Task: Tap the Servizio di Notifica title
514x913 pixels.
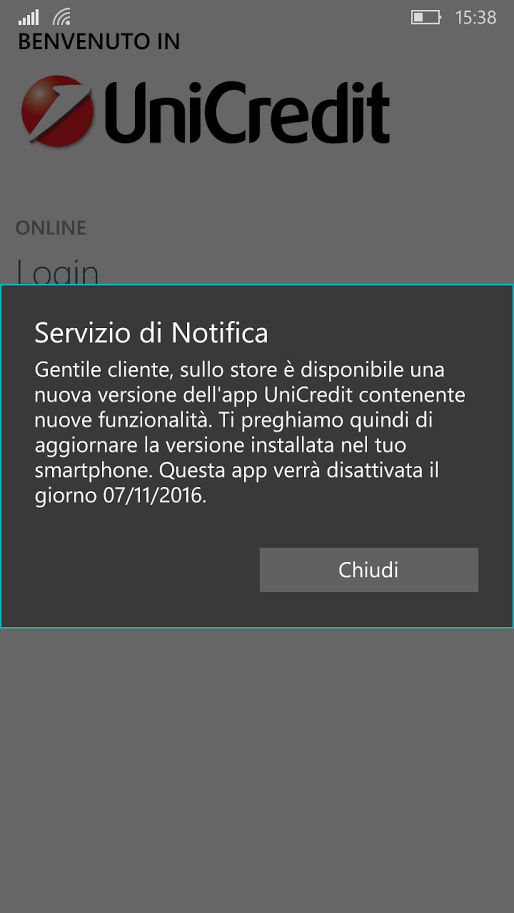Action: click(151, 334)
